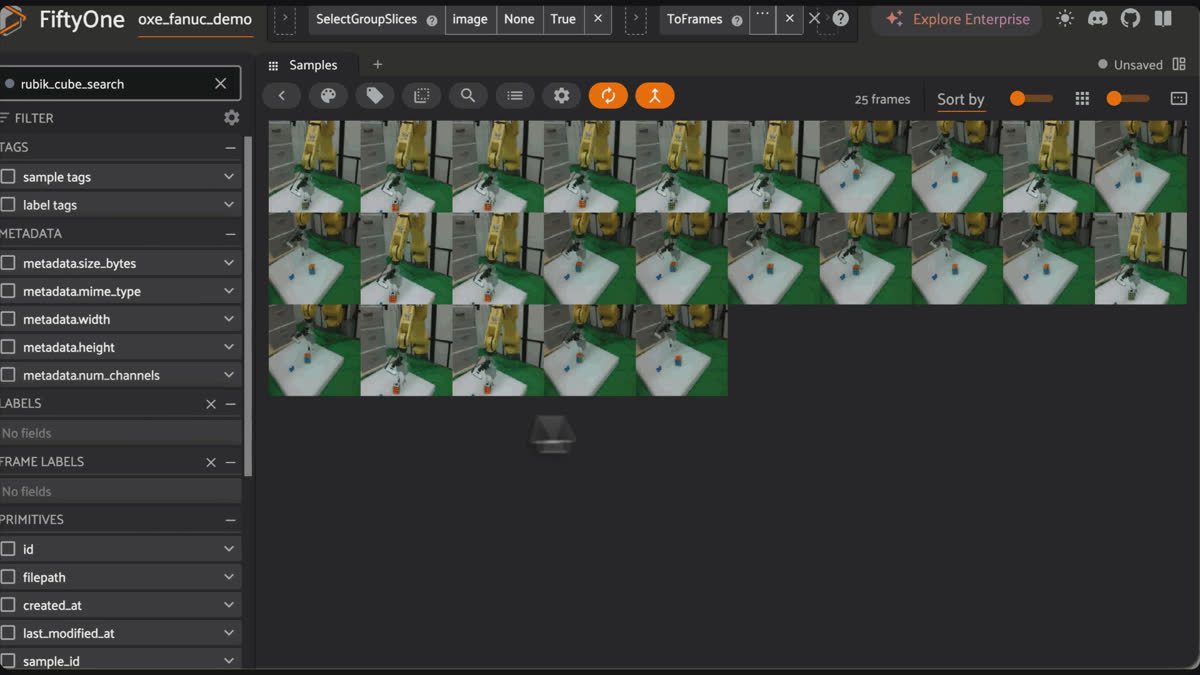Edit the True parameter value
Image resolution: width=1200 pixels, height=675 pixels.
[x=563, y=19]
